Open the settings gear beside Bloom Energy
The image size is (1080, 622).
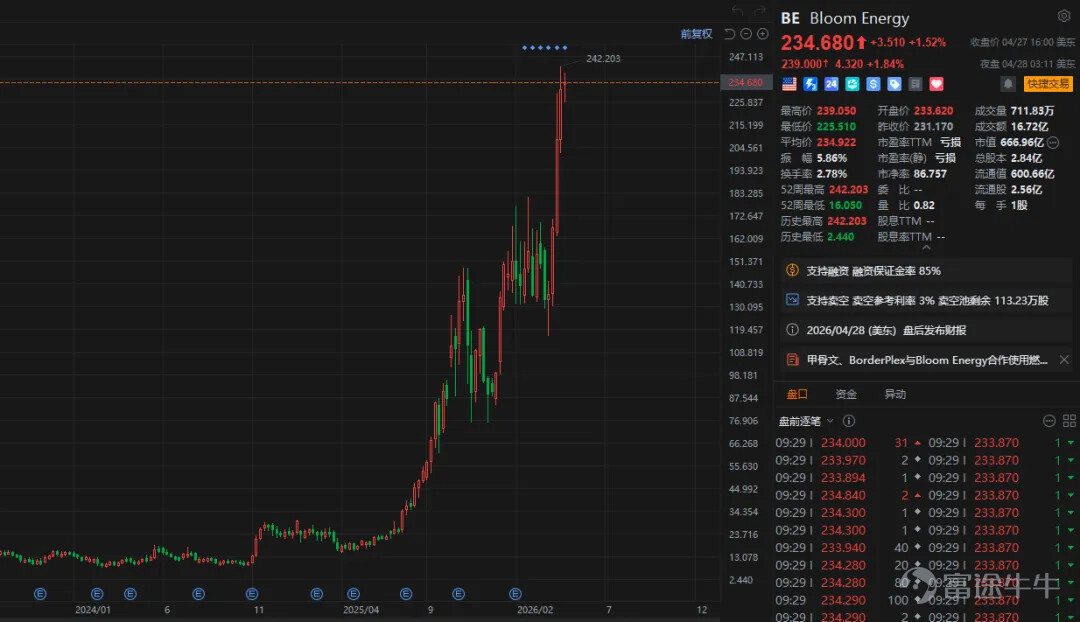1063,16
